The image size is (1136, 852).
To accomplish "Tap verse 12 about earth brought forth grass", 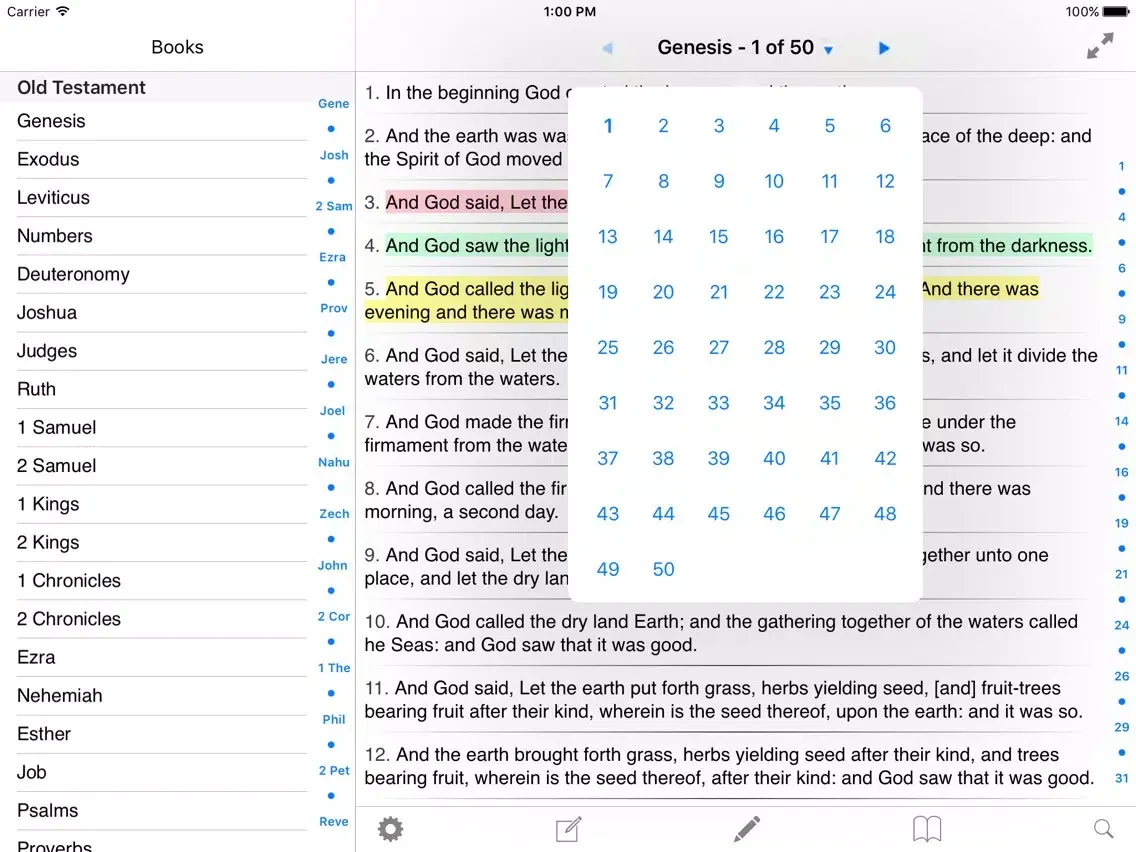I will (729, 766).
